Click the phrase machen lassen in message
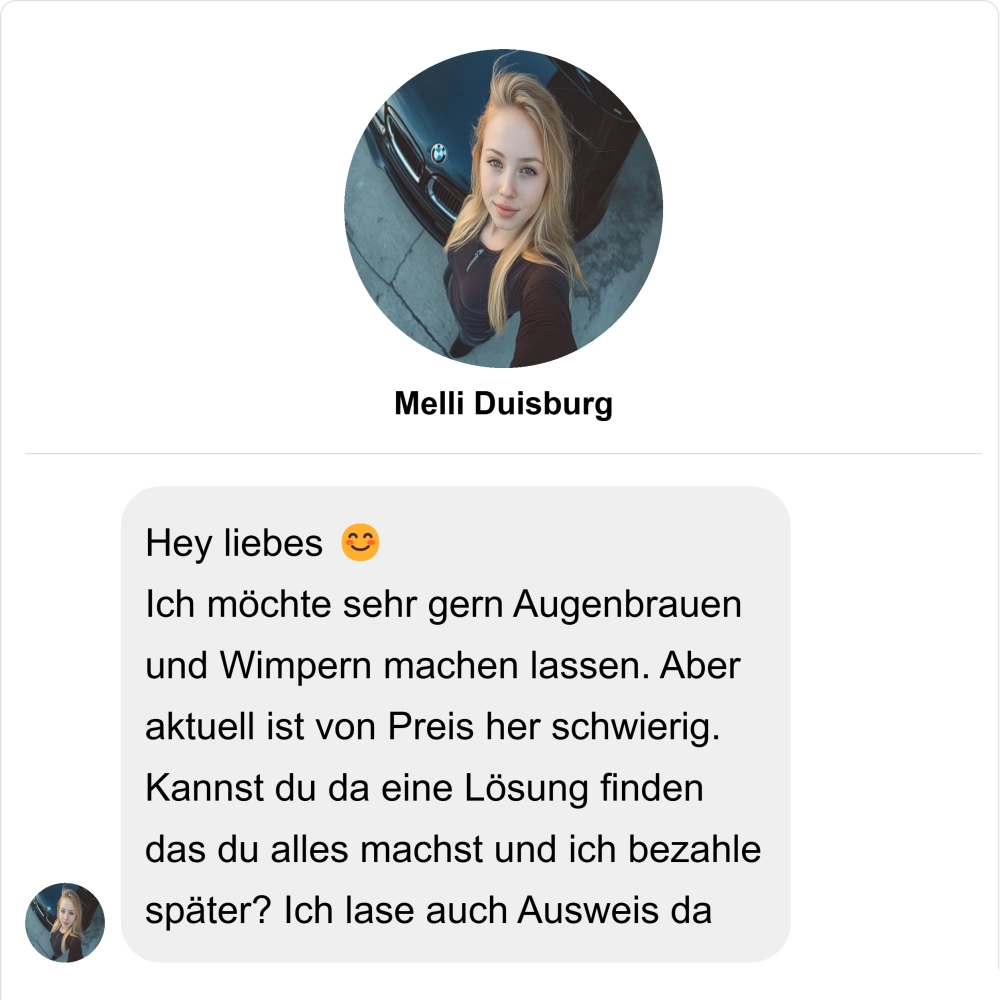Image resolution: width=1000 pixels, height=1000 pixels. tap(517, 666)
